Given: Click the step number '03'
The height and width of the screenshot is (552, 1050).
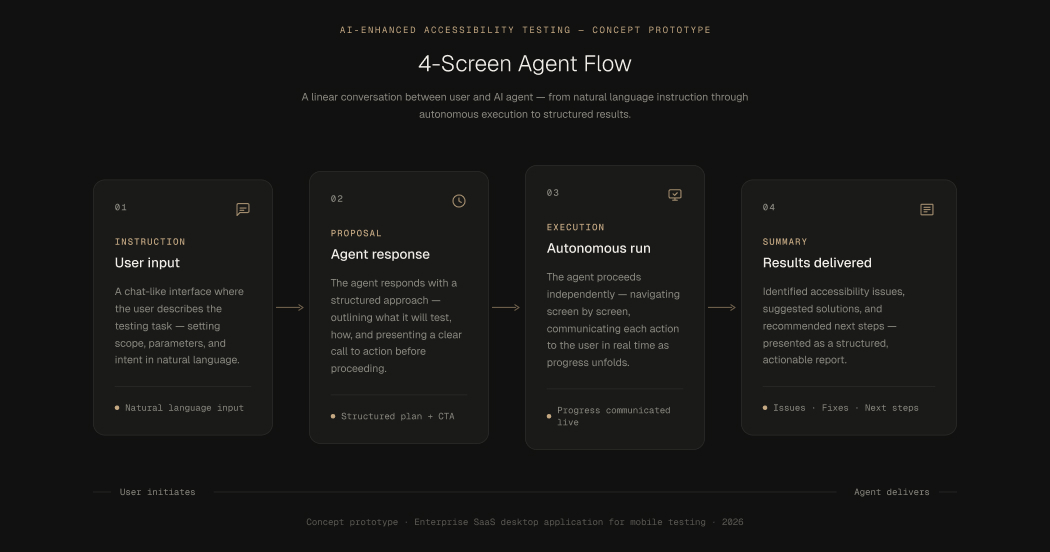Looking at the screenshot, I should [x=552, y=192].
